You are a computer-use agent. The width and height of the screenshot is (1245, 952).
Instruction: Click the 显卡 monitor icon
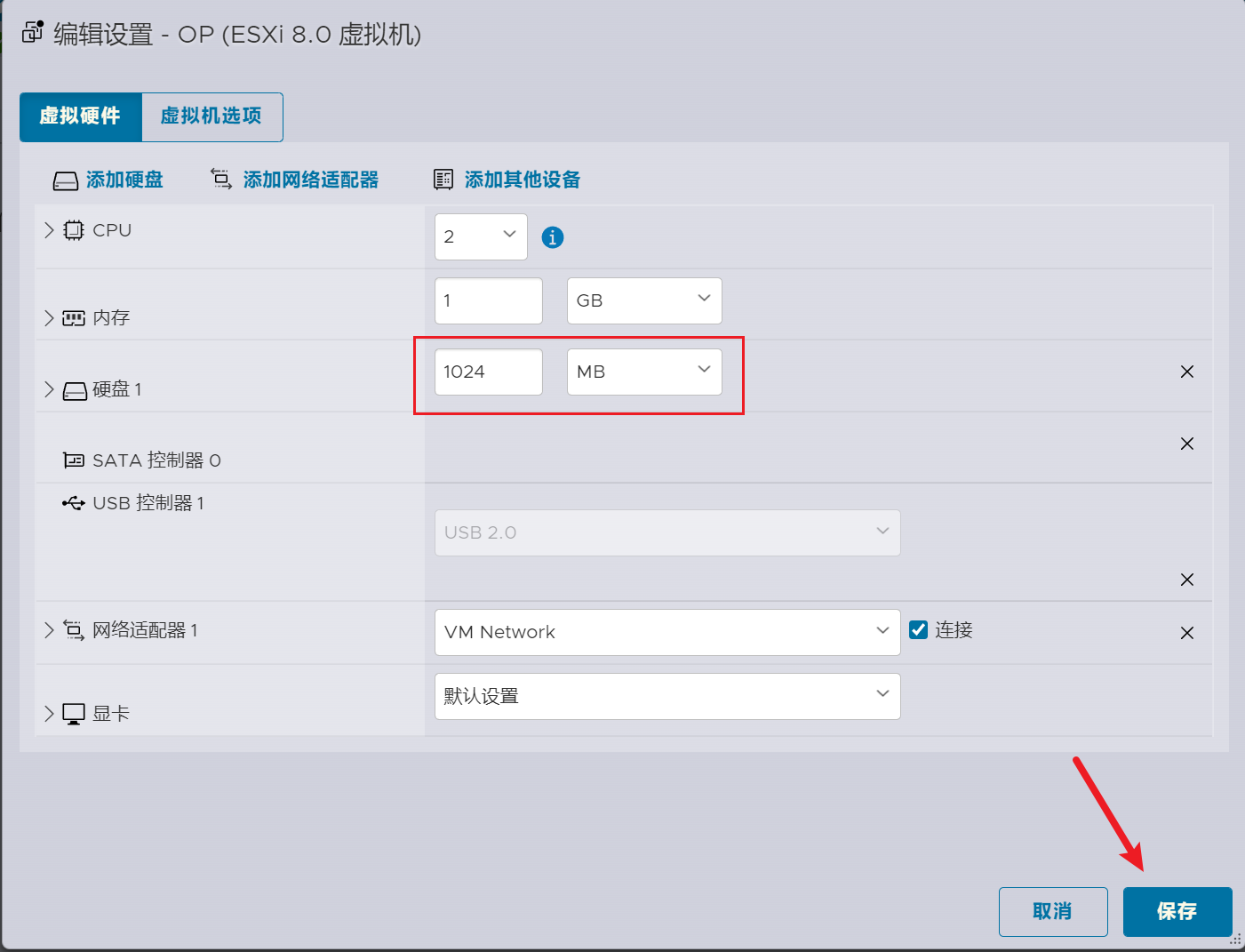pos(74,715)
